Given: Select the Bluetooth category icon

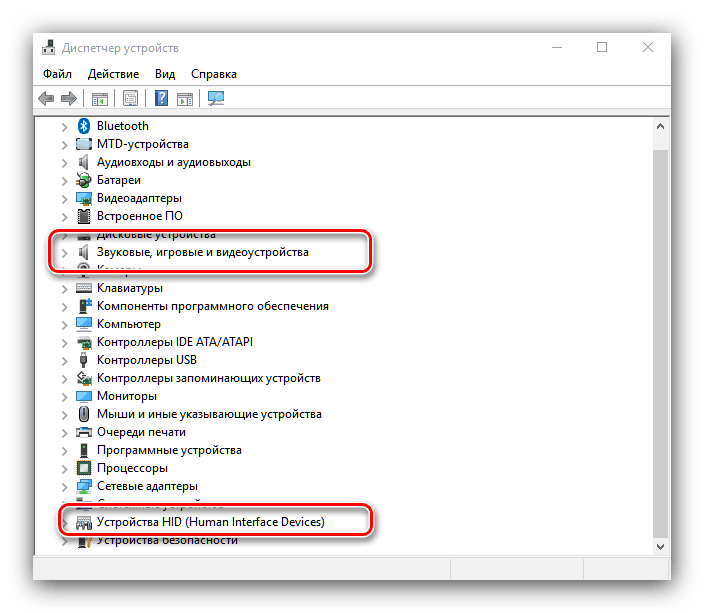Looking at the screenshot, I should click(84, 126).
